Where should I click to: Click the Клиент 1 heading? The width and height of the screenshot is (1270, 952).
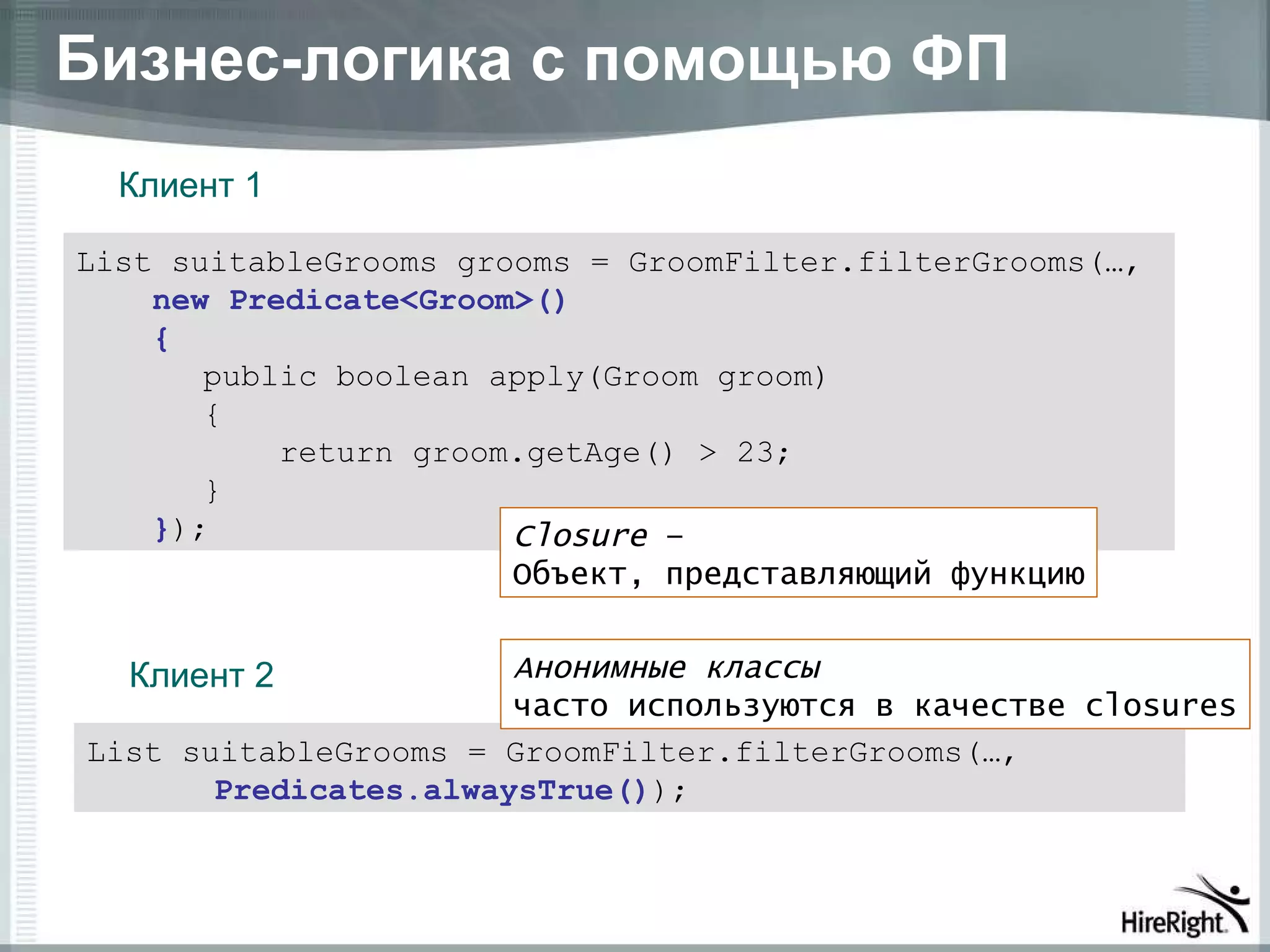coord(190,185)
